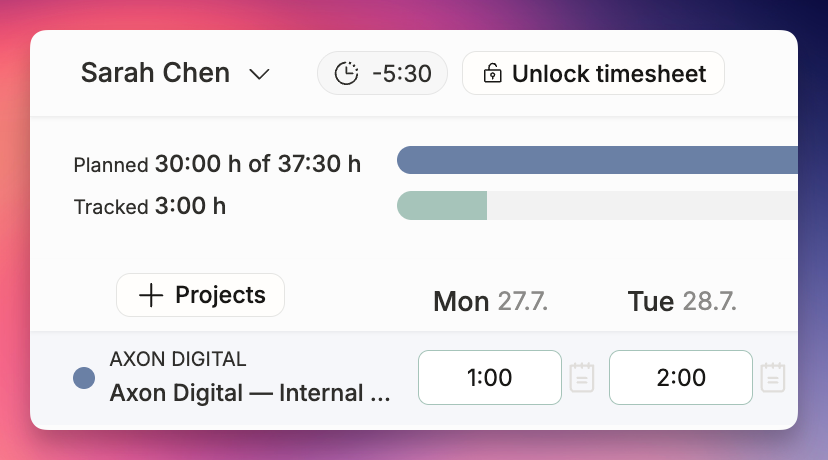This screenshot has width=828, height=460.
Task: Click the clock icon beside -5:30
Action: 346,73
